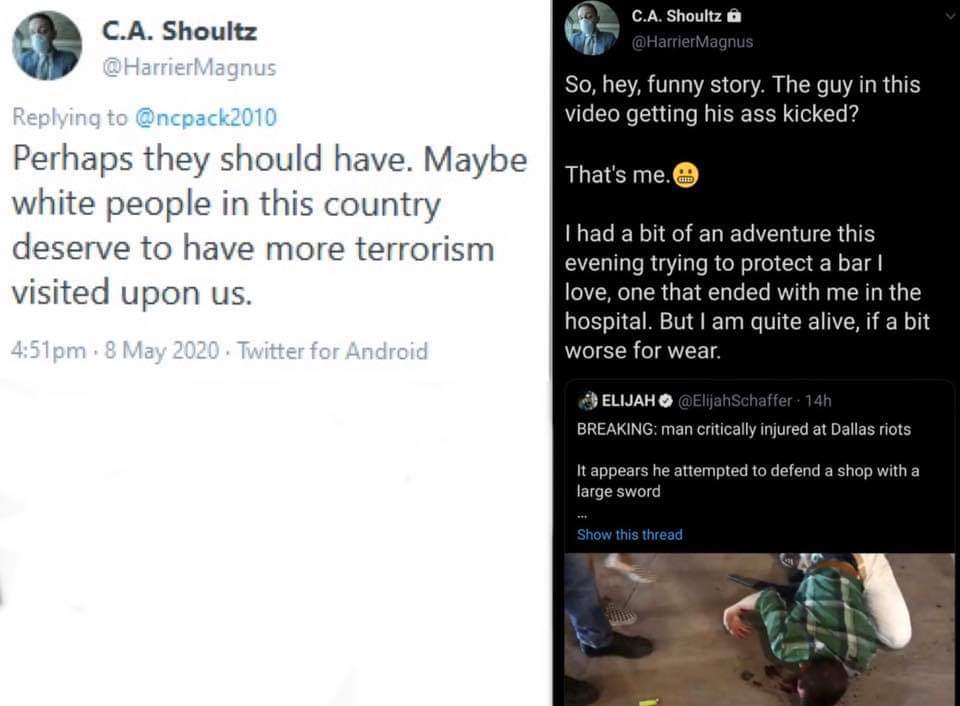Open @ElijahSchaffer handle in quoted tweet
Image resolution: width=960 pixels, height=706 pixels.
735,401
